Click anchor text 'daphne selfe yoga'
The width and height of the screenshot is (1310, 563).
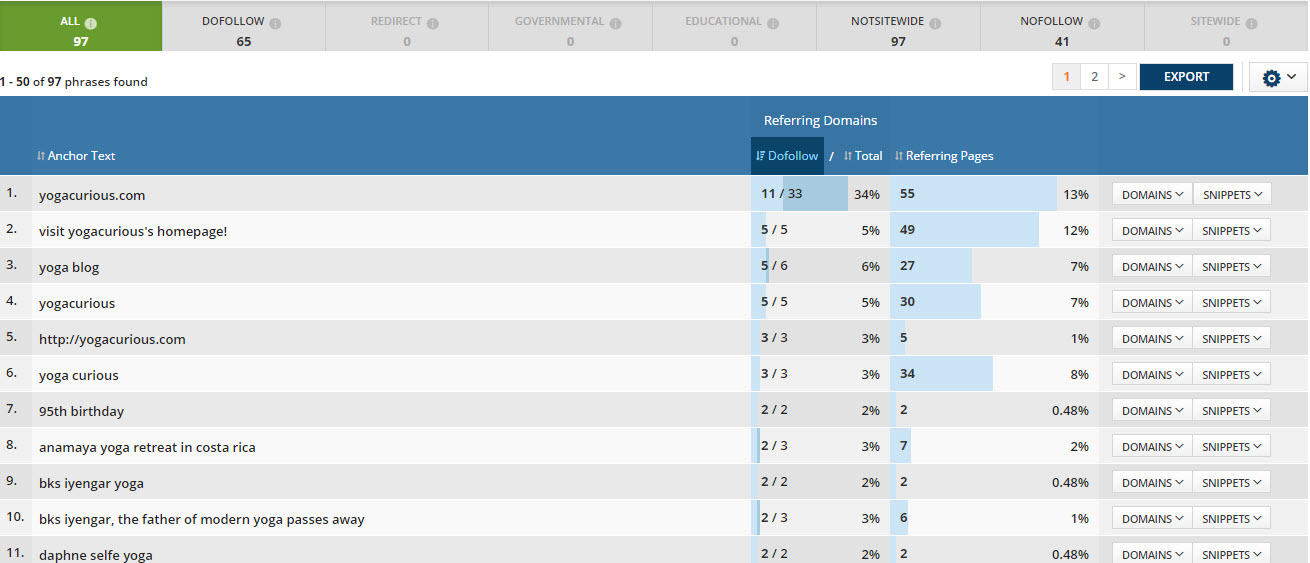[96, 555]
